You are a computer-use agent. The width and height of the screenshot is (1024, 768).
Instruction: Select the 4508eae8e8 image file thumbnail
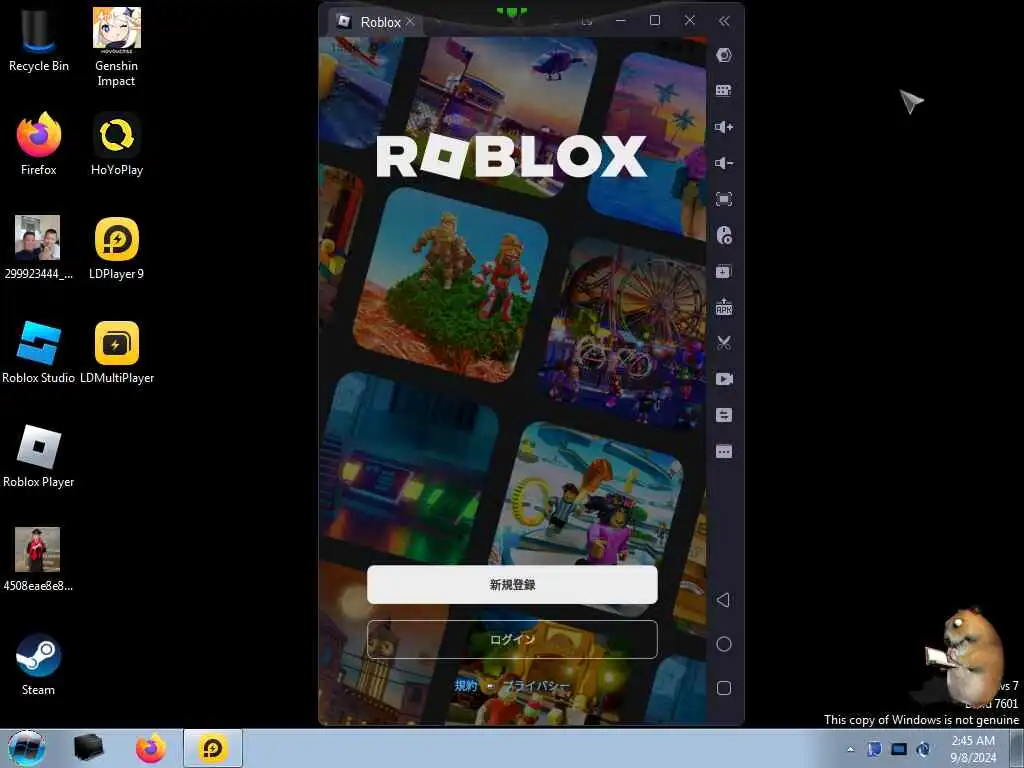click(38, 560)
